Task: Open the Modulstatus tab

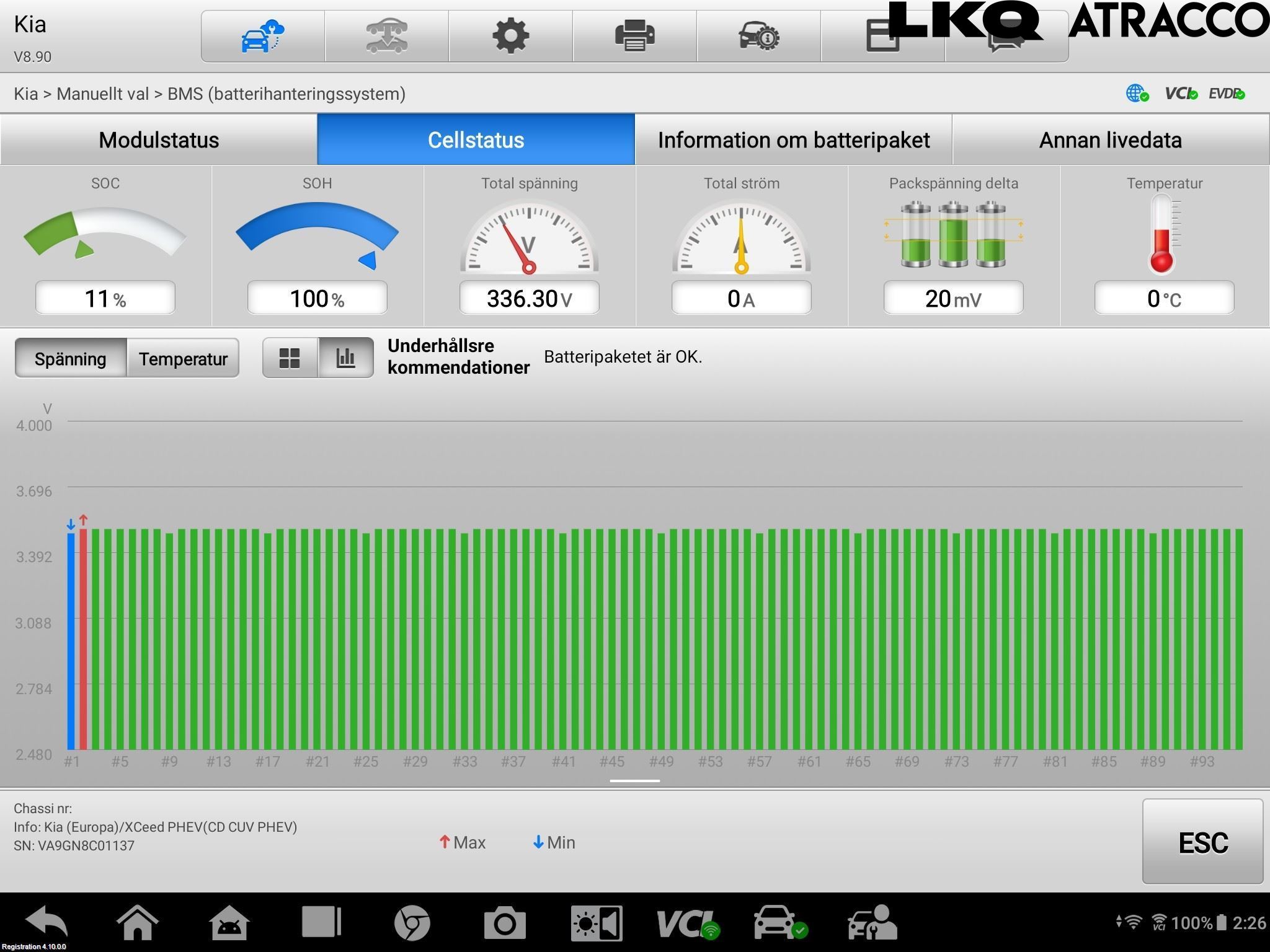Action: (x=159, y=140)
